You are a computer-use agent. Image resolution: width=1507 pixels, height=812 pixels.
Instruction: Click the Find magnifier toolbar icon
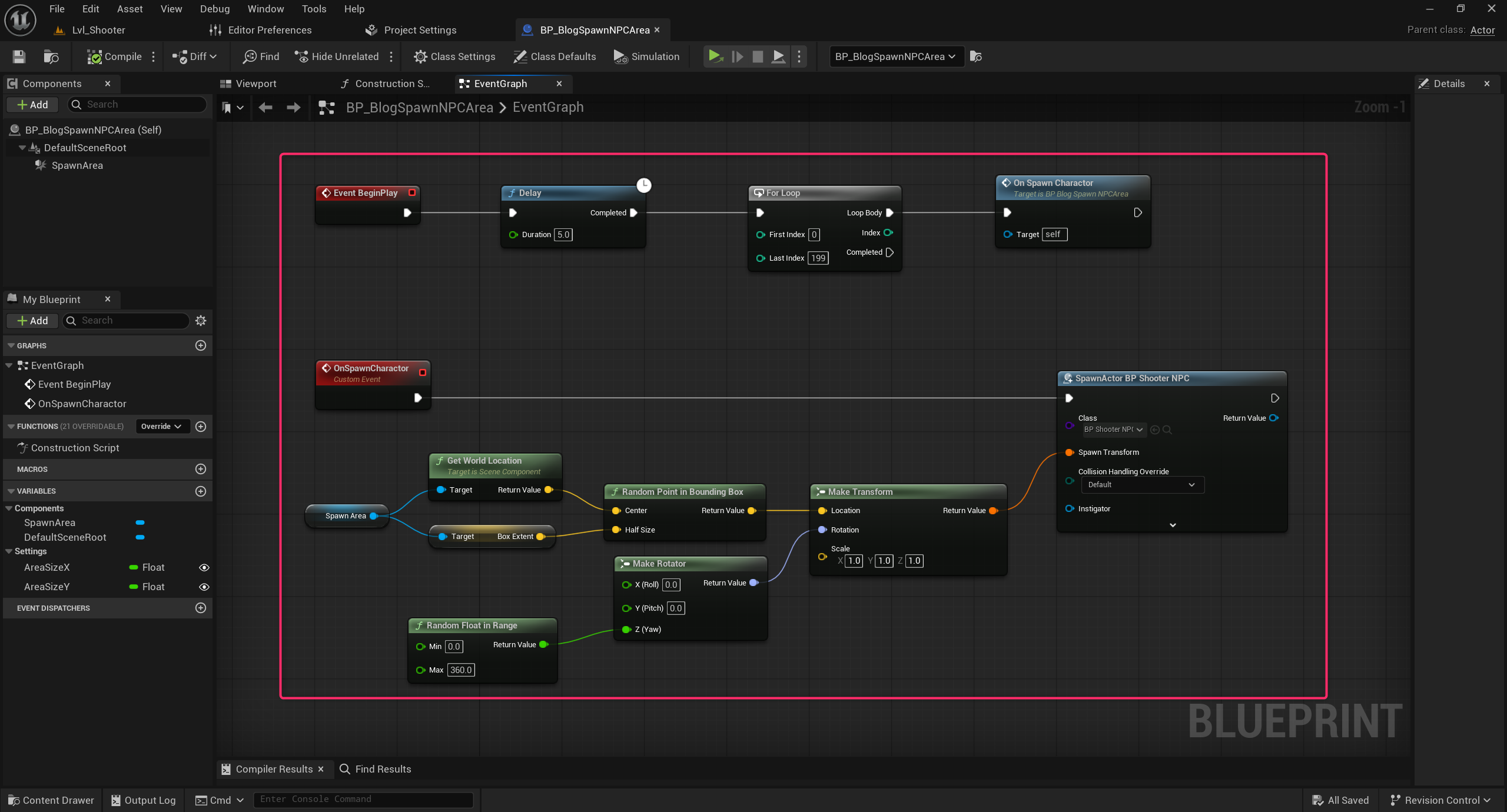[250, 56]
